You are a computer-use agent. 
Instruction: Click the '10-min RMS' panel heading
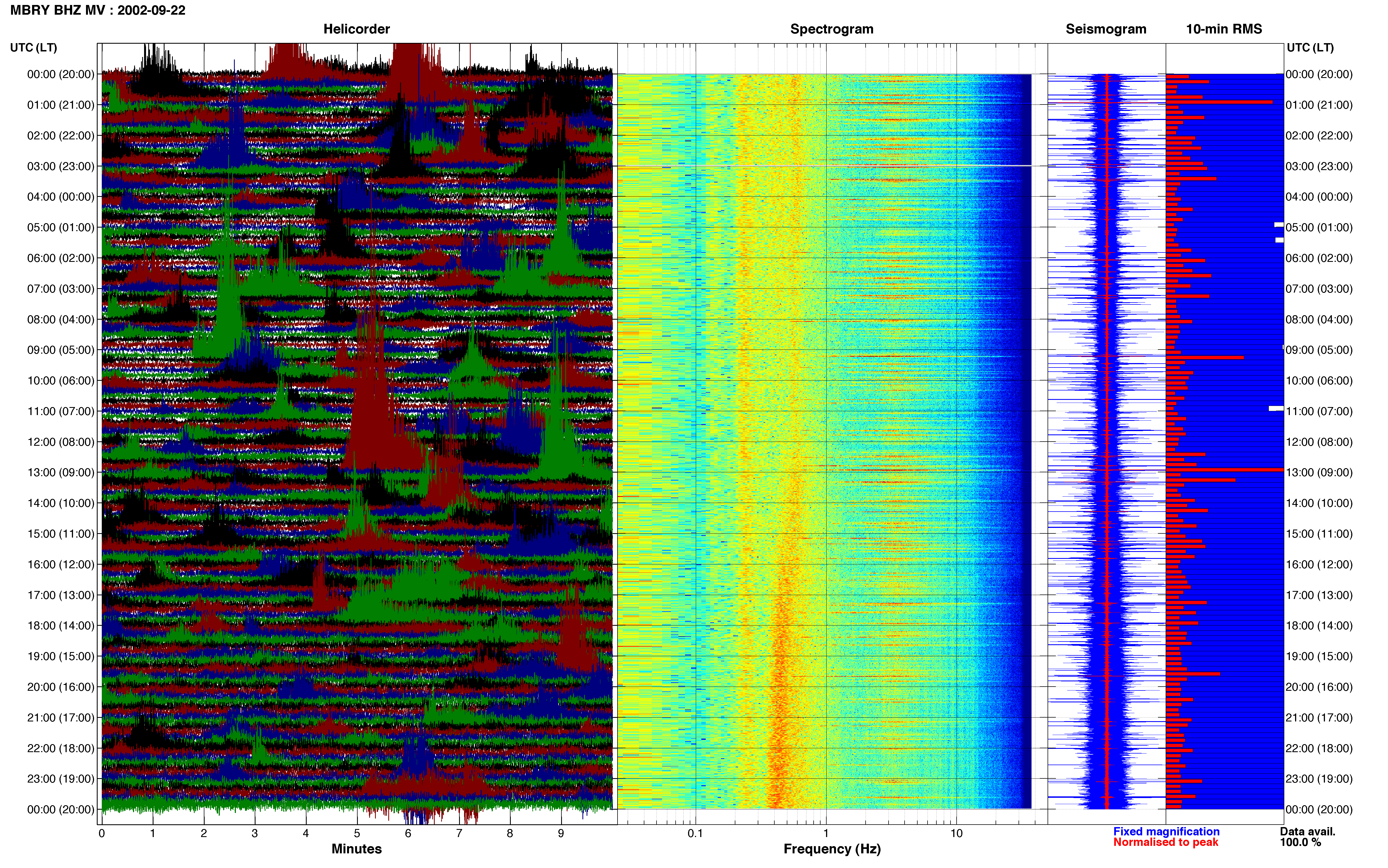(1224, 29)
